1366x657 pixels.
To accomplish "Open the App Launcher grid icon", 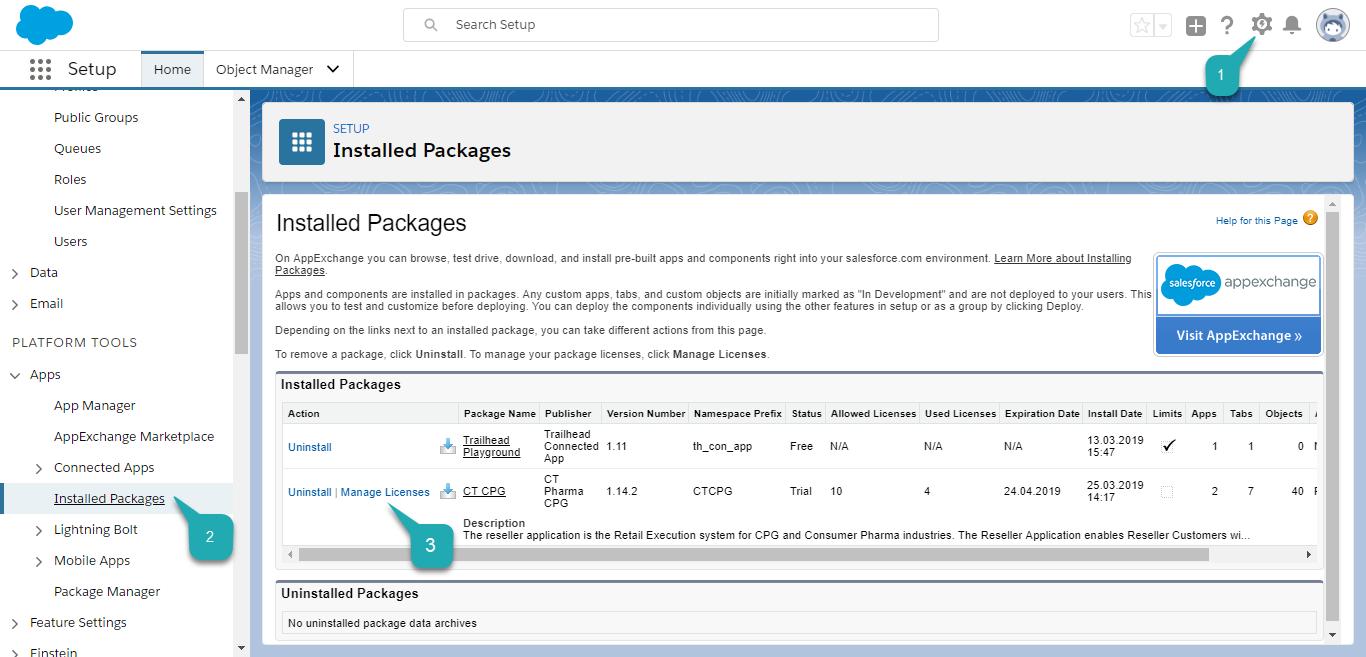I will (x=40, y=69).
